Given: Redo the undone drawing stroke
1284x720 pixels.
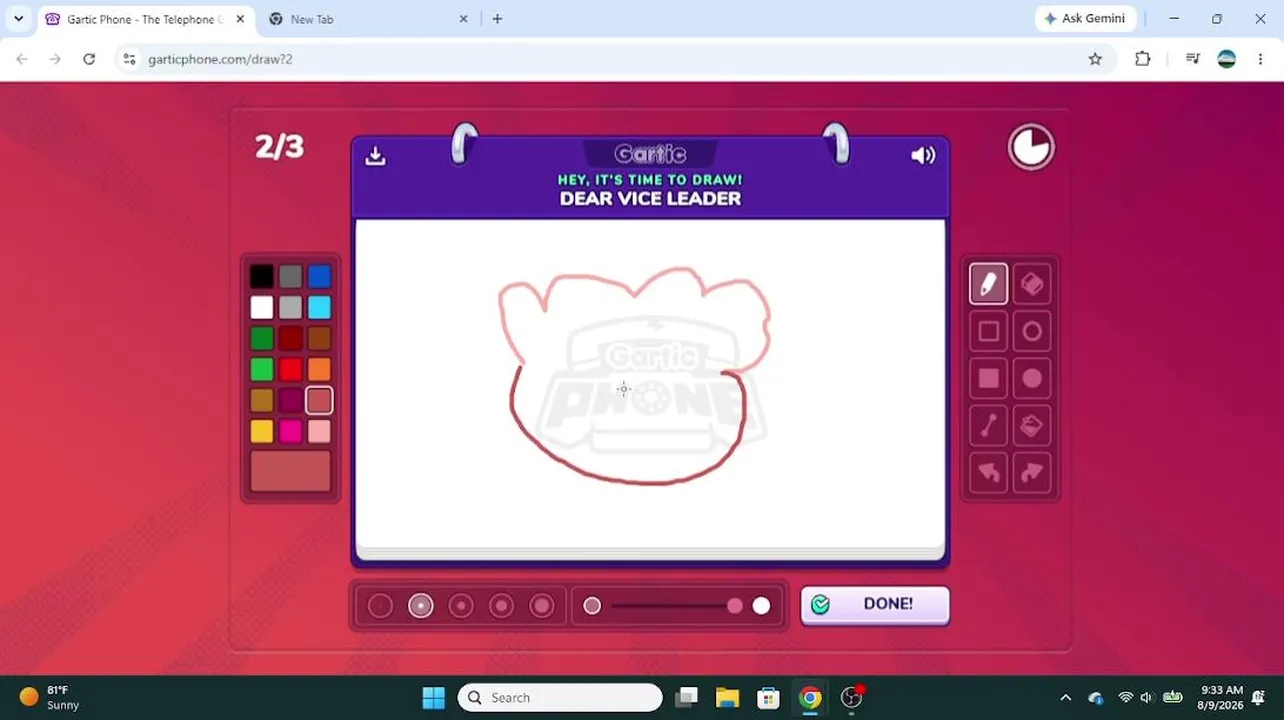Looking at the screenshot, I should 1032,472.
